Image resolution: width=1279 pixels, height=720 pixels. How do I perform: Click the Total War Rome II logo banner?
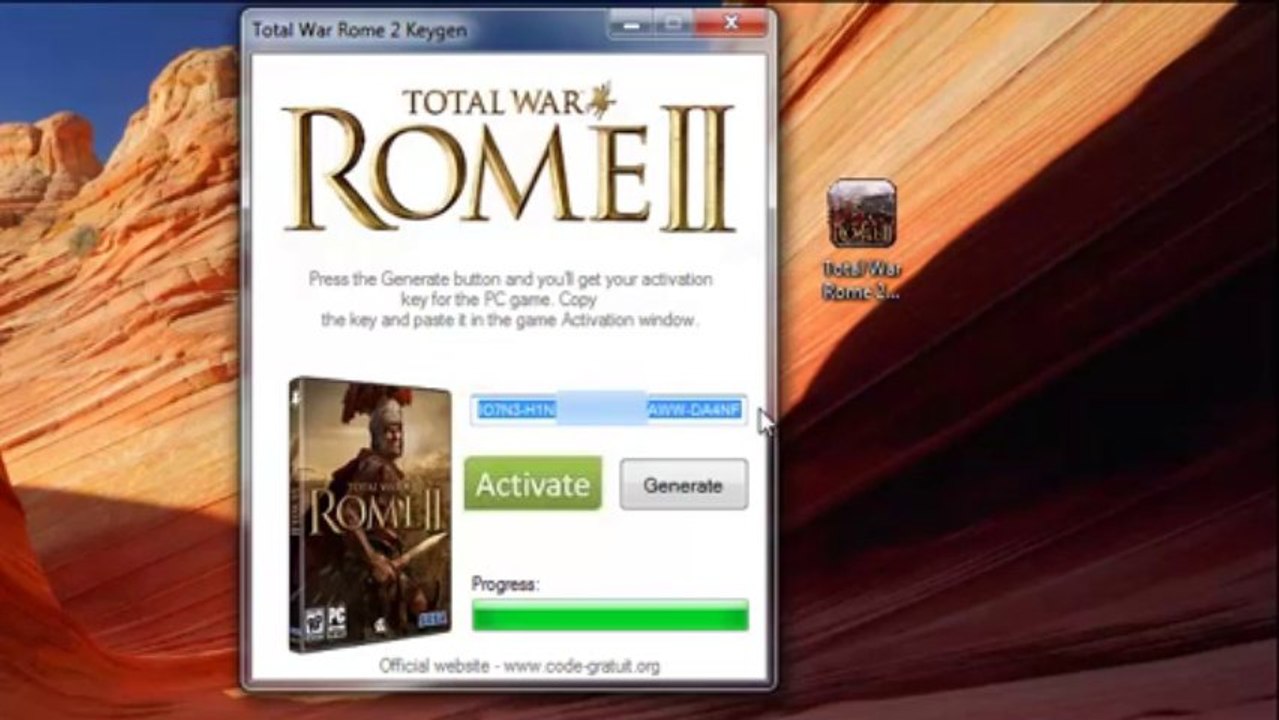point(509,157)
